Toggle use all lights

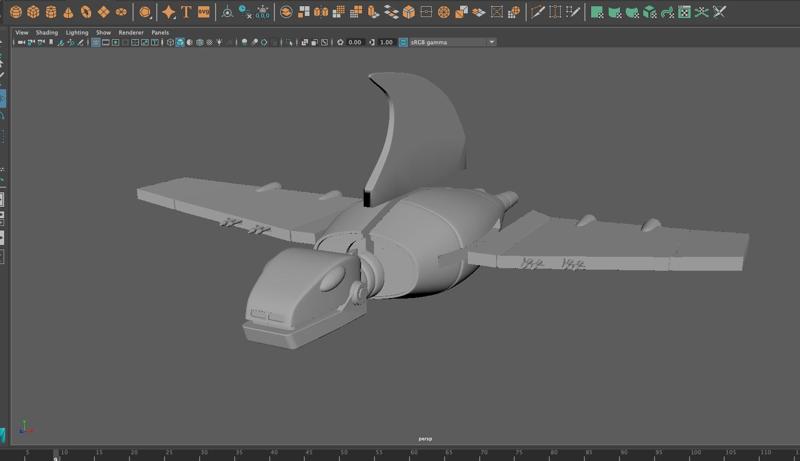tap(219, 42)
